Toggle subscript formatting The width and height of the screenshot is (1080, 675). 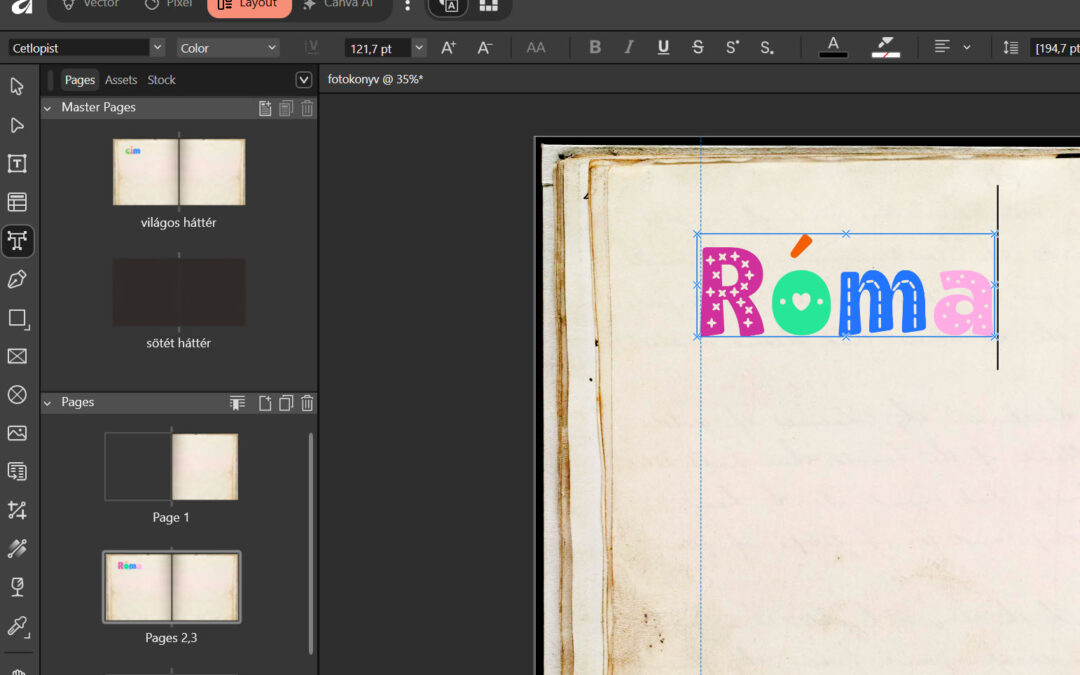click(767, 48)
